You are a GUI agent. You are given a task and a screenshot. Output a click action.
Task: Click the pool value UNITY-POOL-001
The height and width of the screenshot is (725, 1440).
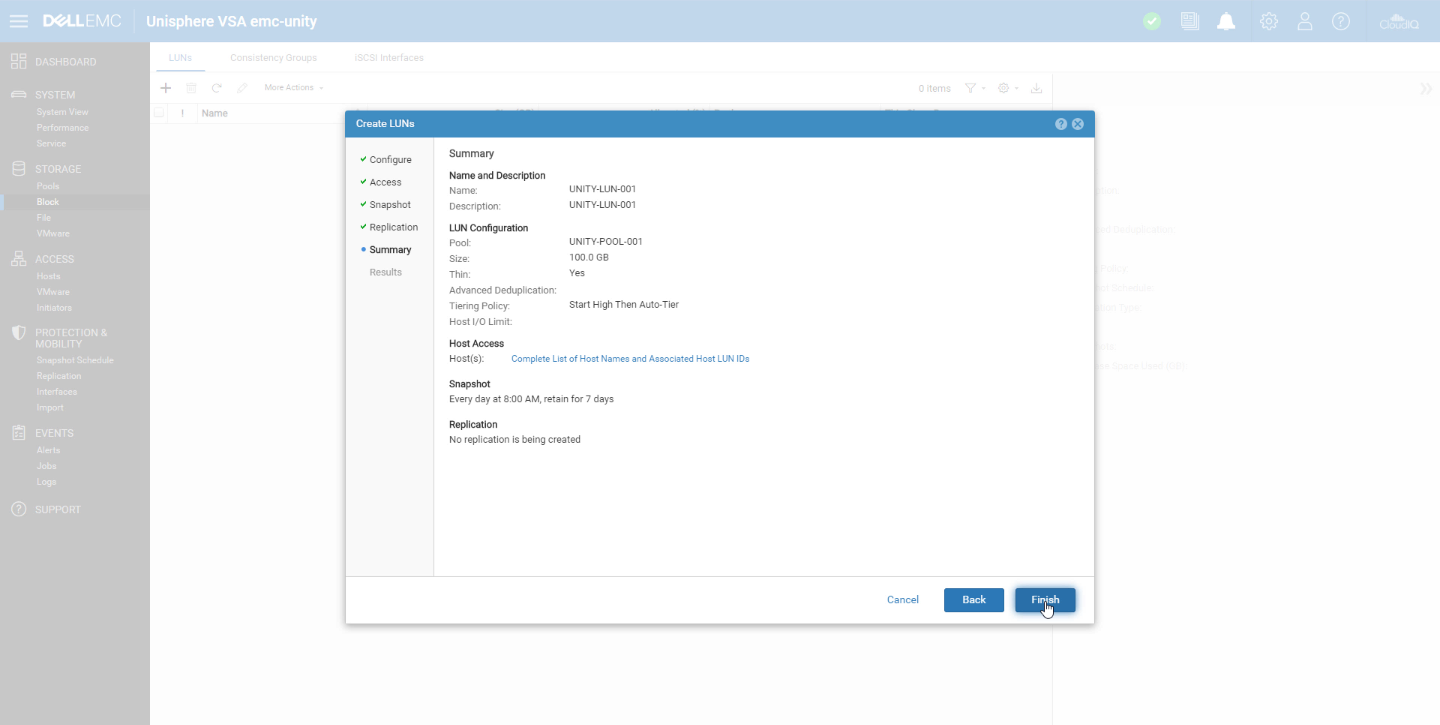pyautogui.click(x=606, y=242)
